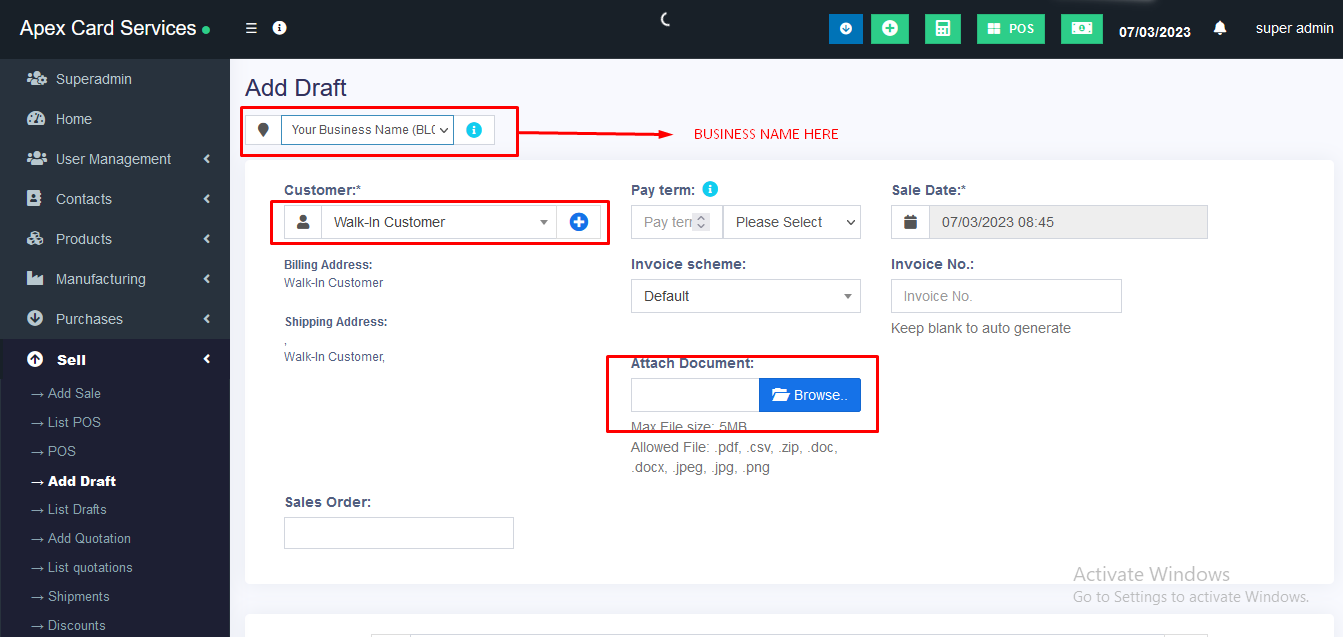
Task: Open the business location dropdown
Action: point(367,130)
